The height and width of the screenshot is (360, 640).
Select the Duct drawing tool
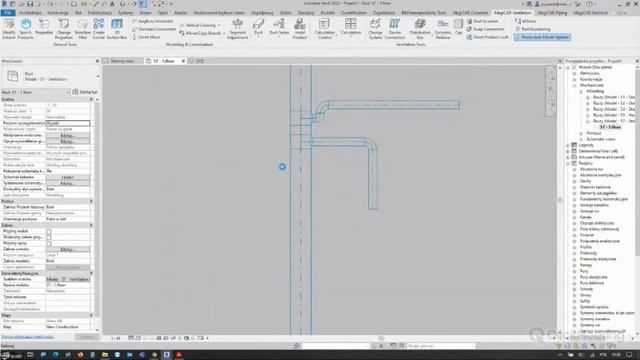(258, 28)
